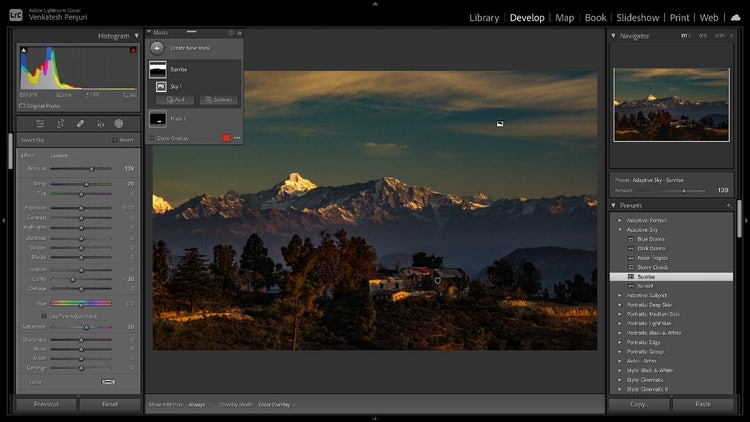Select the Red Eye Correction tool

(x=100, y=124)
